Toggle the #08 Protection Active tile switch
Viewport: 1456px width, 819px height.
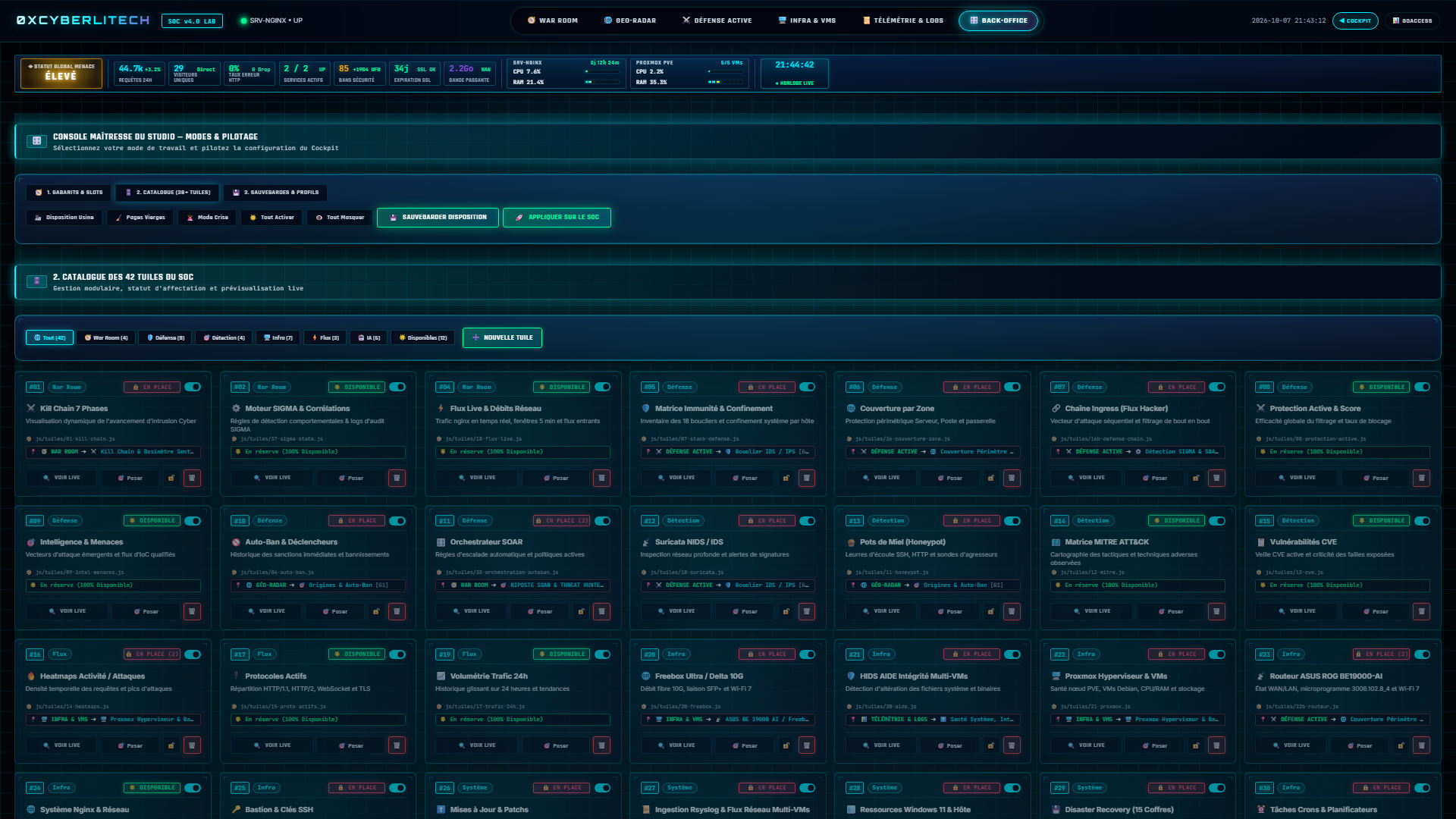(1423, 387)
